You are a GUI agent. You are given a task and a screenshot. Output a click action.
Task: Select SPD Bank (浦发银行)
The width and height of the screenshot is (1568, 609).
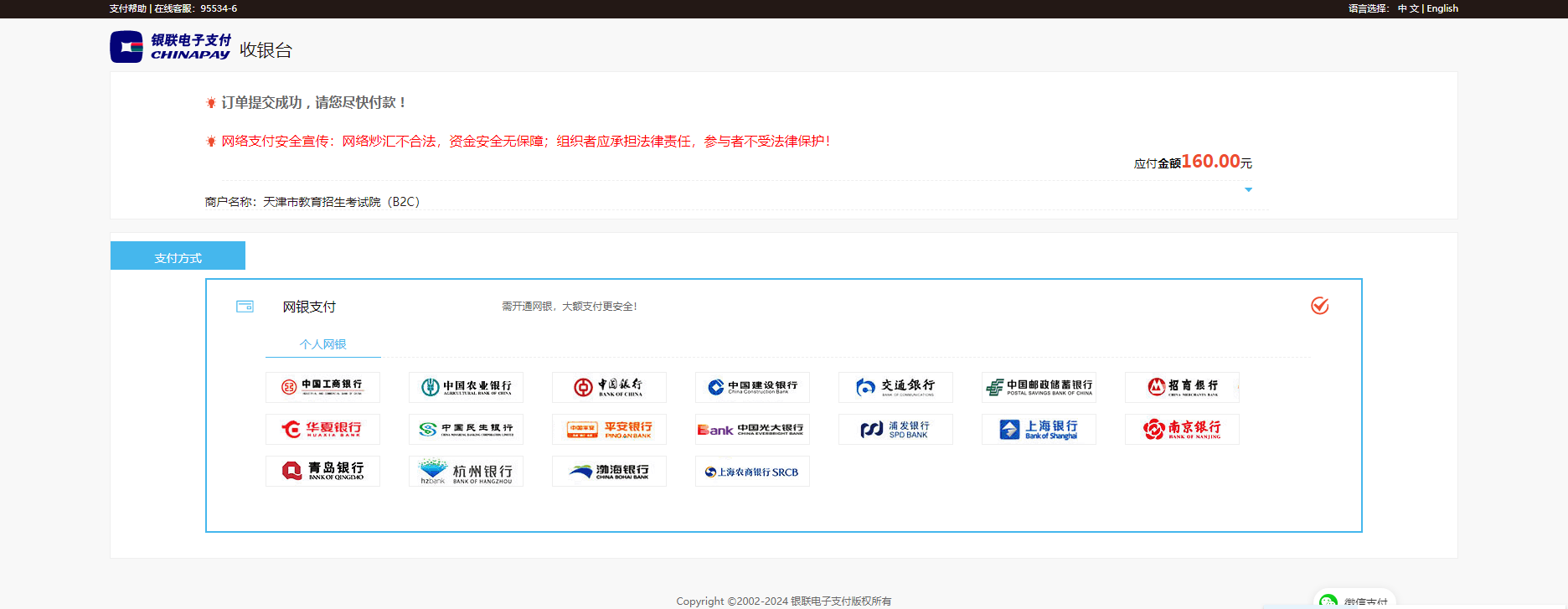[895, 429]
